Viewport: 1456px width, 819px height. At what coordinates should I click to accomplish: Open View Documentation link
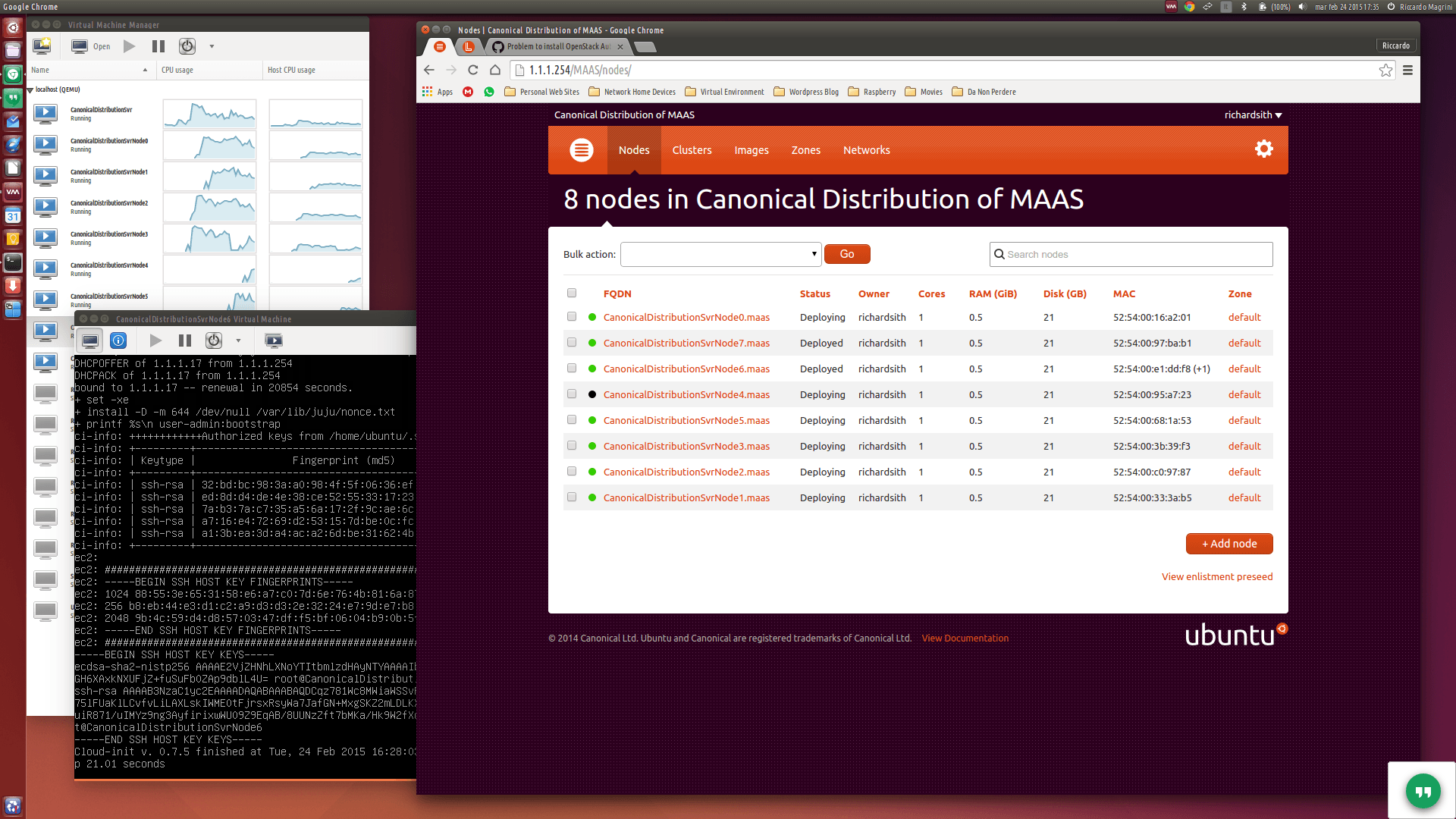tap(965, 639)
